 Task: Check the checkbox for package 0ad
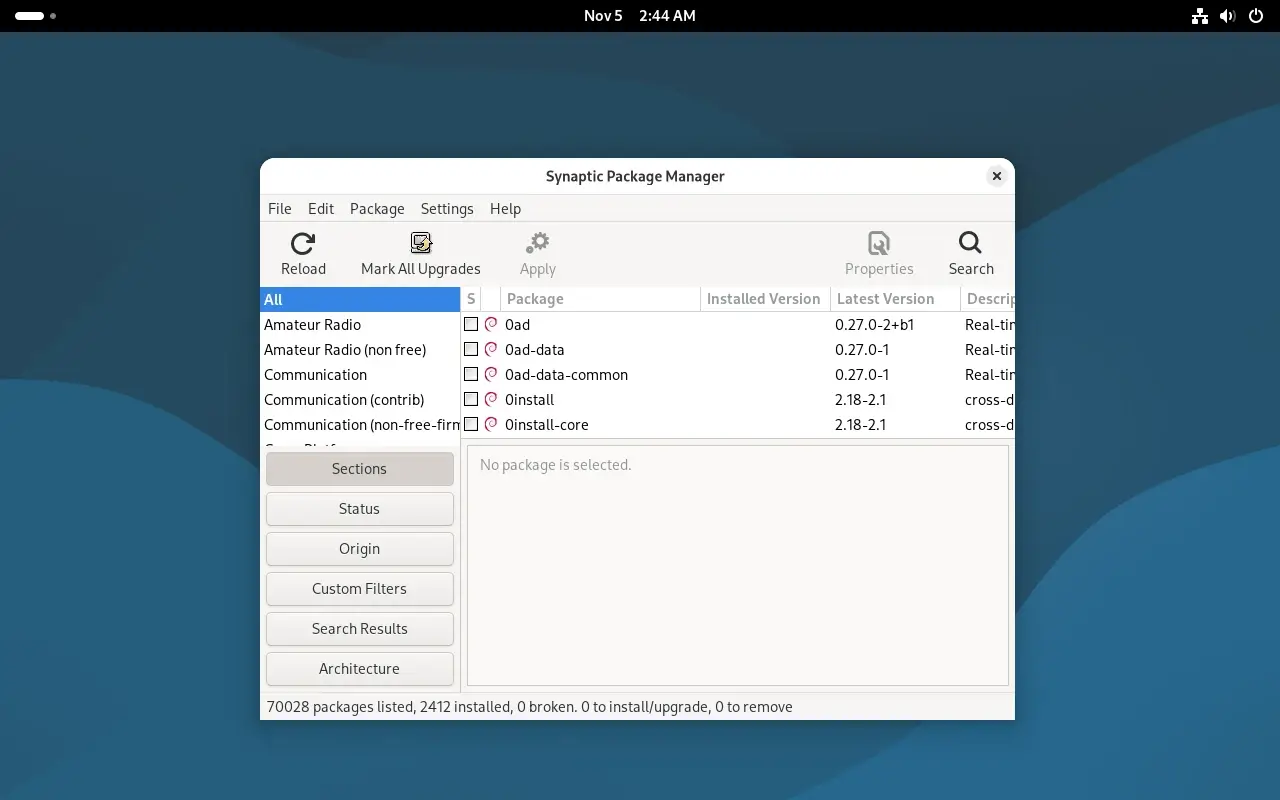[x=471, y=324]
